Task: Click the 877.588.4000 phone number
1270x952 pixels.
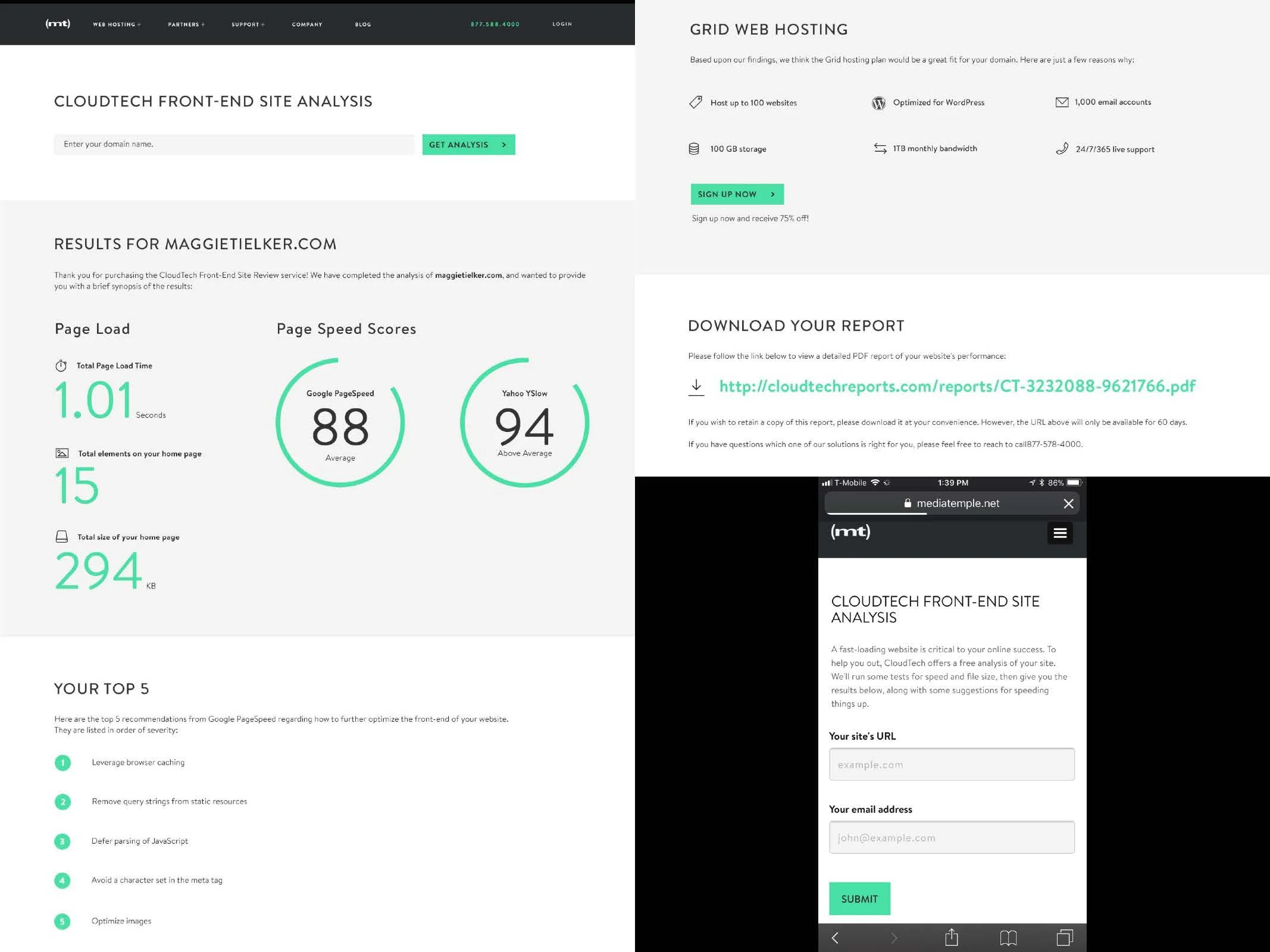Action: tap(495, 24)
